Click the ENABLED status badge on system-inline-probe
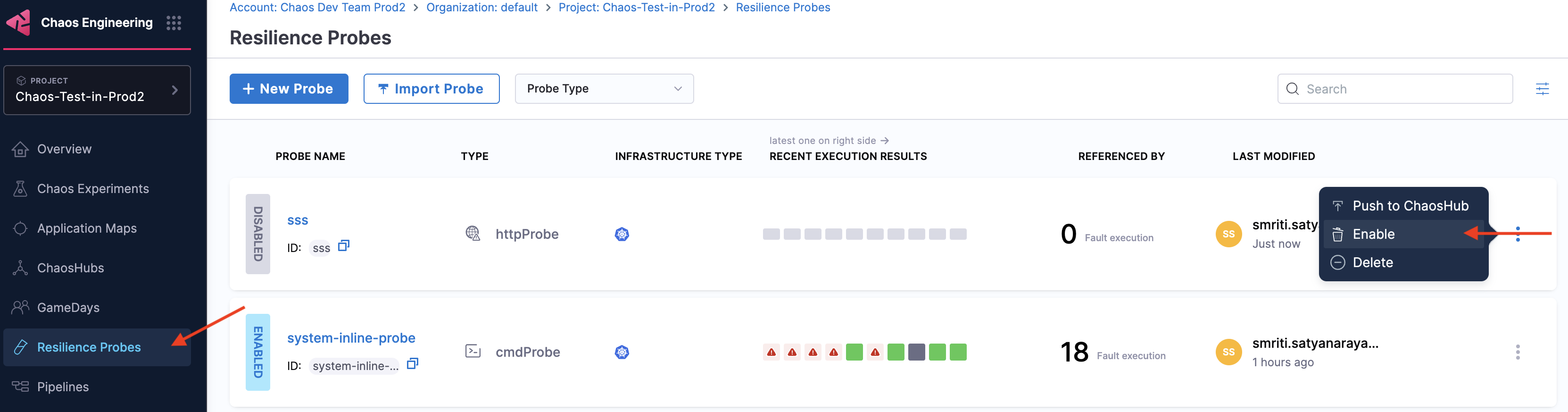The height and width of the screenshot is (412, 1568). (257, 352)
